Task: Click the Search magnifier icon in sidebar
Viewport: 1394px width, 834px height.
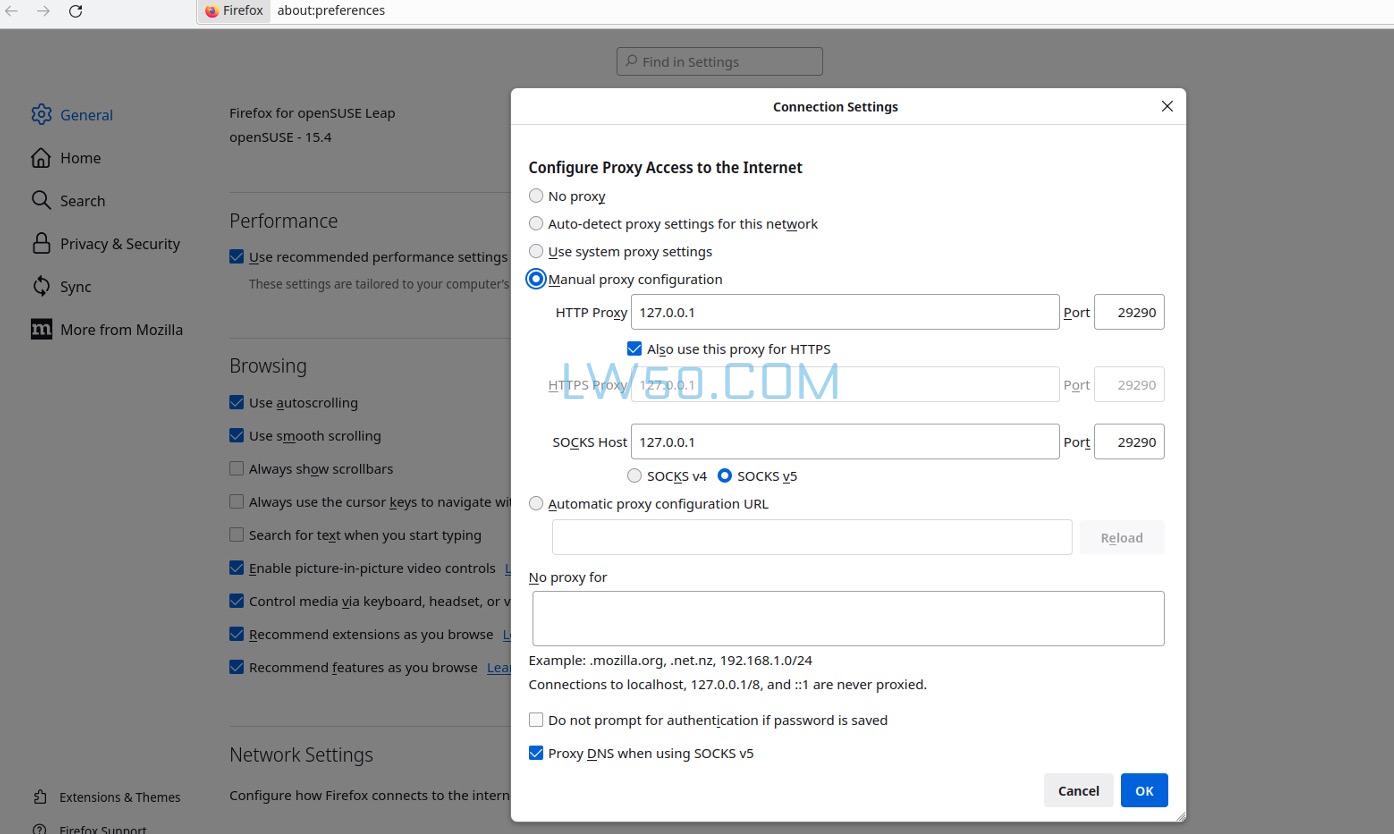Action: tap(41, 201)
